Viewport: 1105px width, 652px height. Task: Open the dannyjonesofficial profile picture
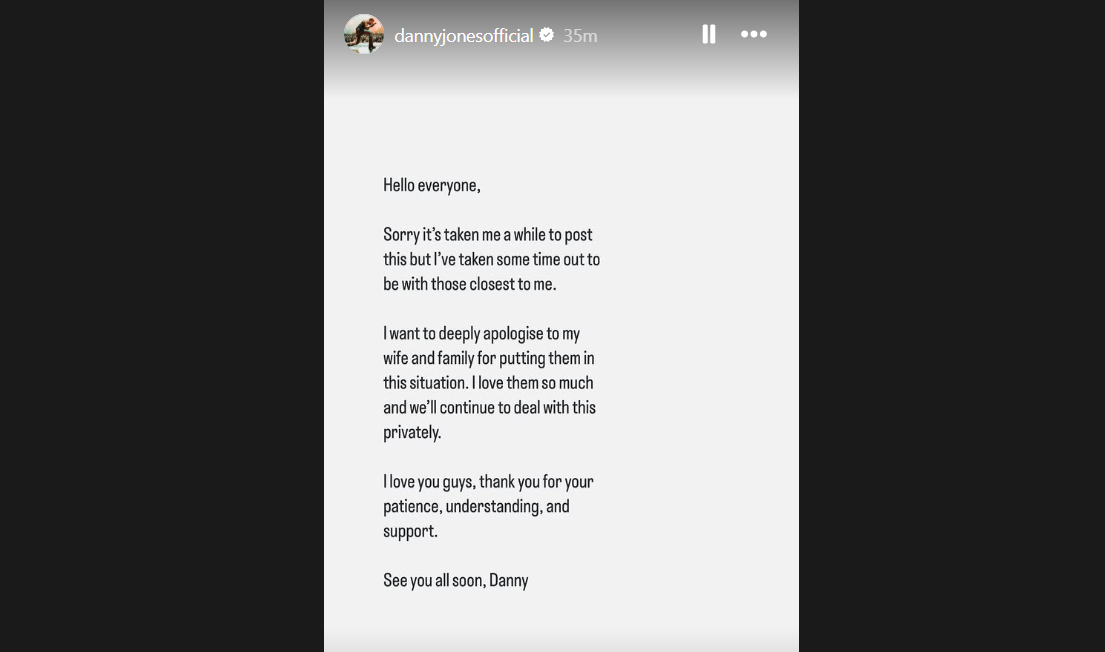[364, 35]
